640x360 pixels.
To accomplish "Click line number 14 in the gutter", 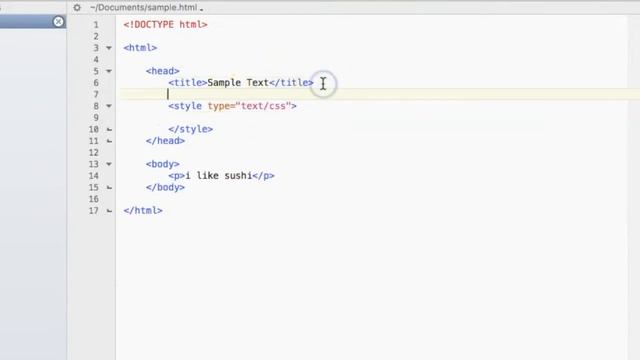I will point(94,176).
